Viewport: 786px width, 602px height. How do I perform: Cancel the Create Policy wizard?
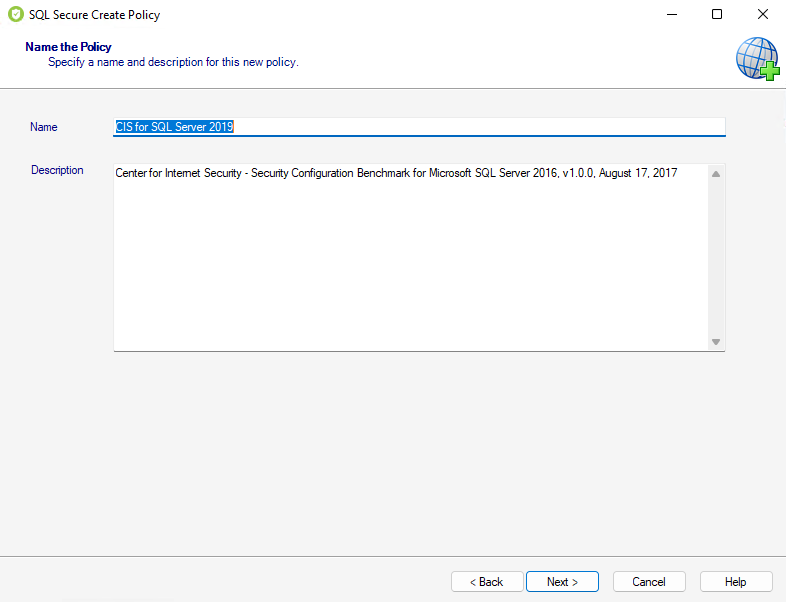[x=649, y=581]
